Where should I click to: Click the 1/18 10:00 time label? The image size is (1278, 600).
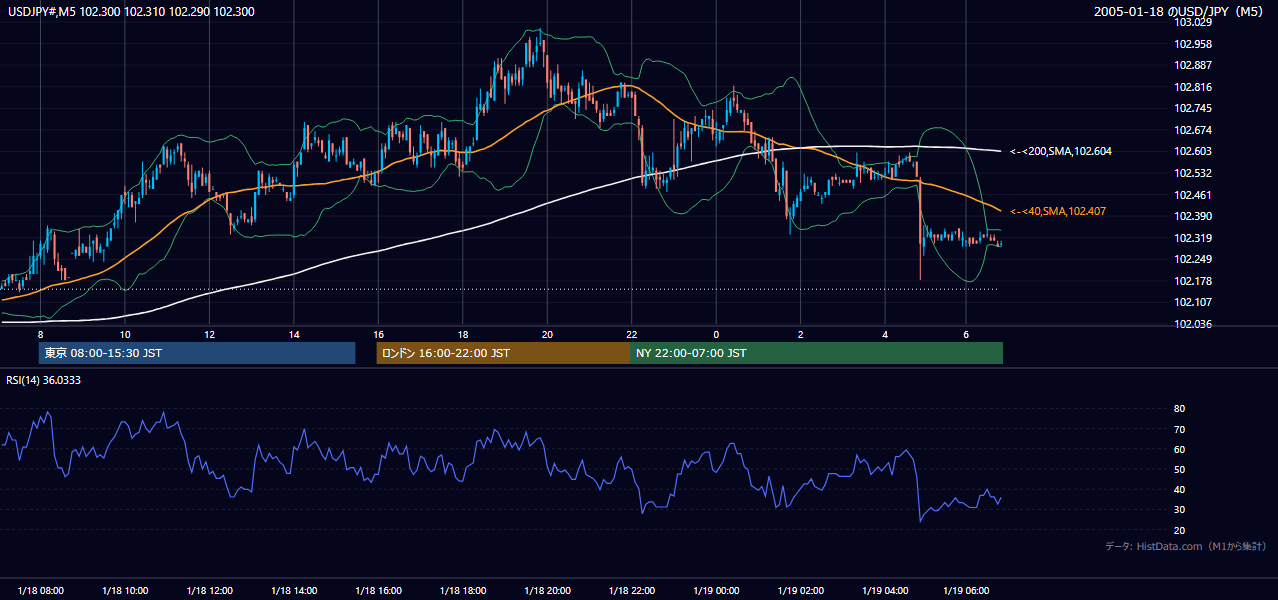(x=125, y=591)
